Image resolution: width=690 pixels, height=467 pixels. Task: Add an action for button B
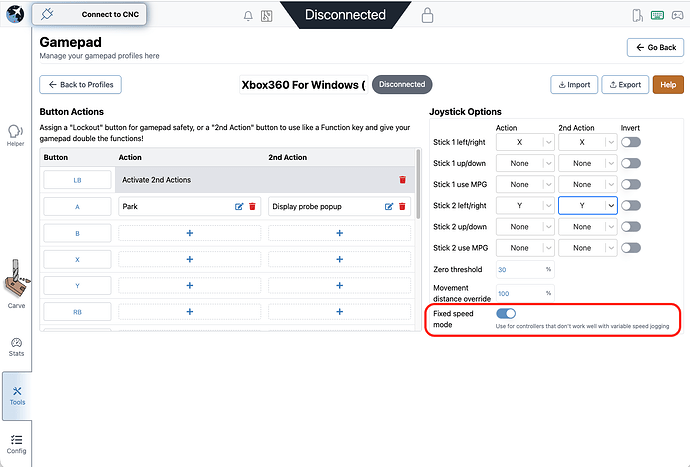click(190, 232)
